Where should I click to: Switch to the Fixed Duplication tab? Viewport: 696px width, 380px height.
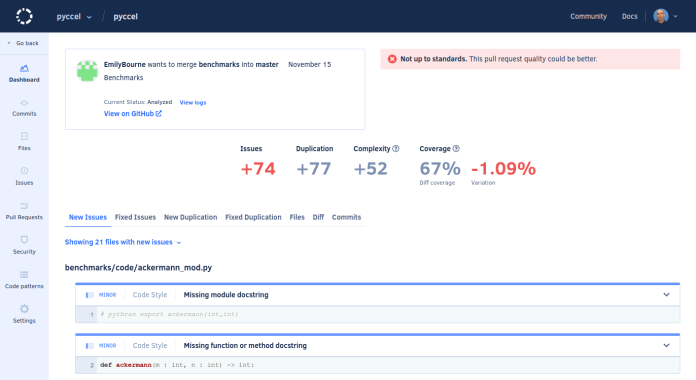point(253,217)
